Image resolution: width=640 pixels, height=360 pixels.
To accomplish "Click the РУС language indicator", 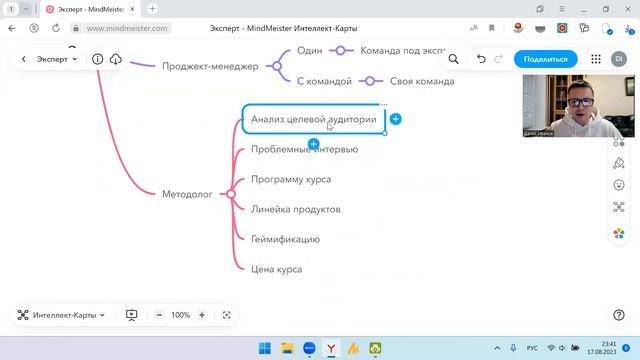I will point(532,348).
